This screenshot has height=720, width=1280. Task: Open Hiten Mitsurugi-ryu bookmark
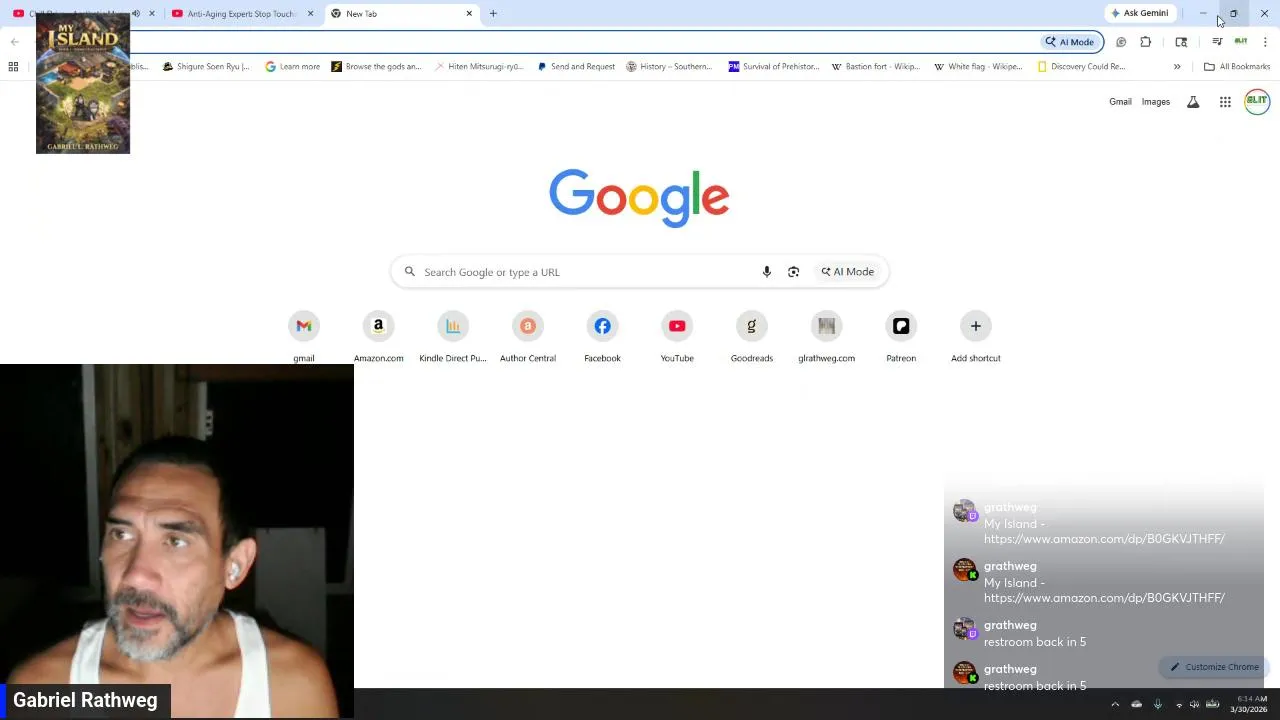click(x=479, y=67)
